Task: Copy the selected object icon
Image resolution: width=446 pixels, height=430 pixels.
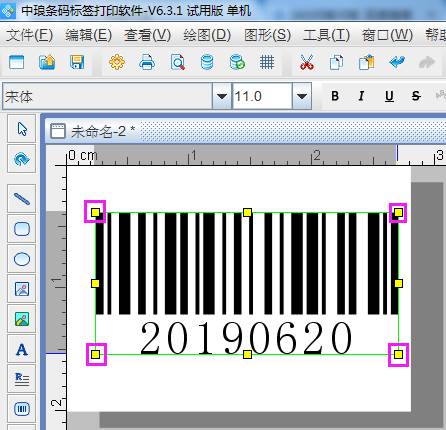Action: coord(336,62)
